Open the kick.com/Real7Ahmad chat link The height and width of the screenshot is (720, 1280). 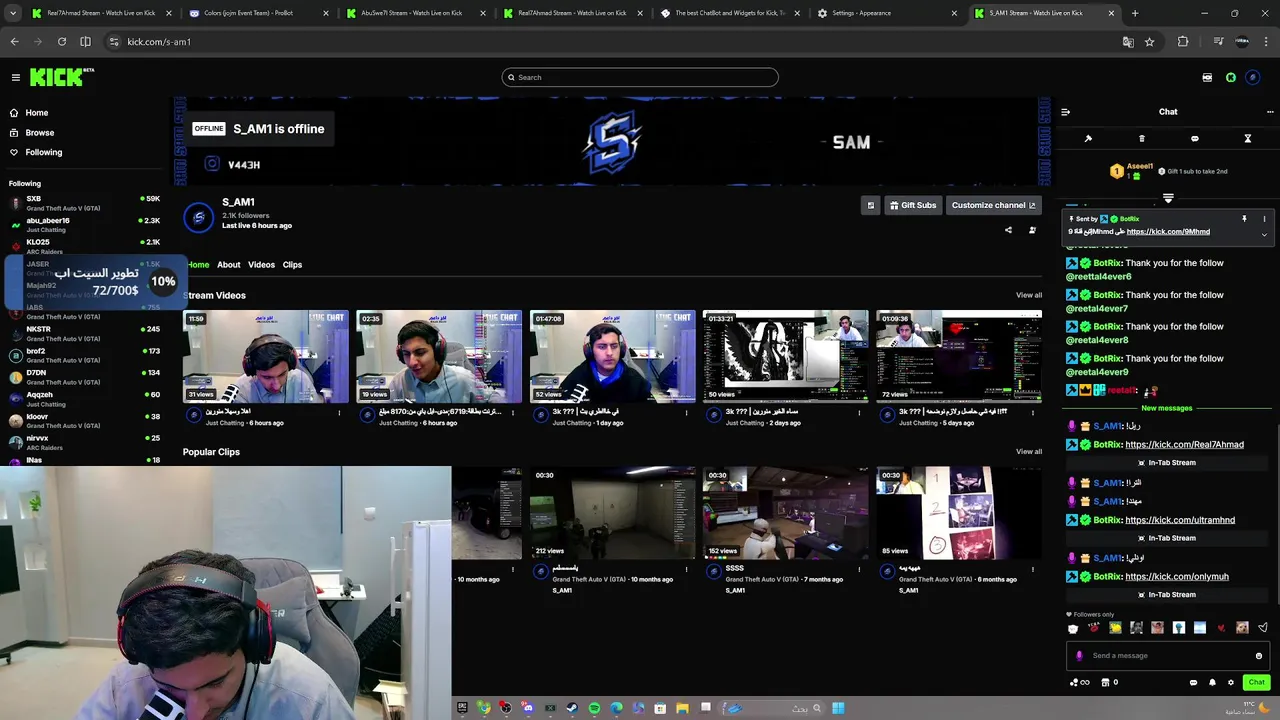(x=1184, y=444)
